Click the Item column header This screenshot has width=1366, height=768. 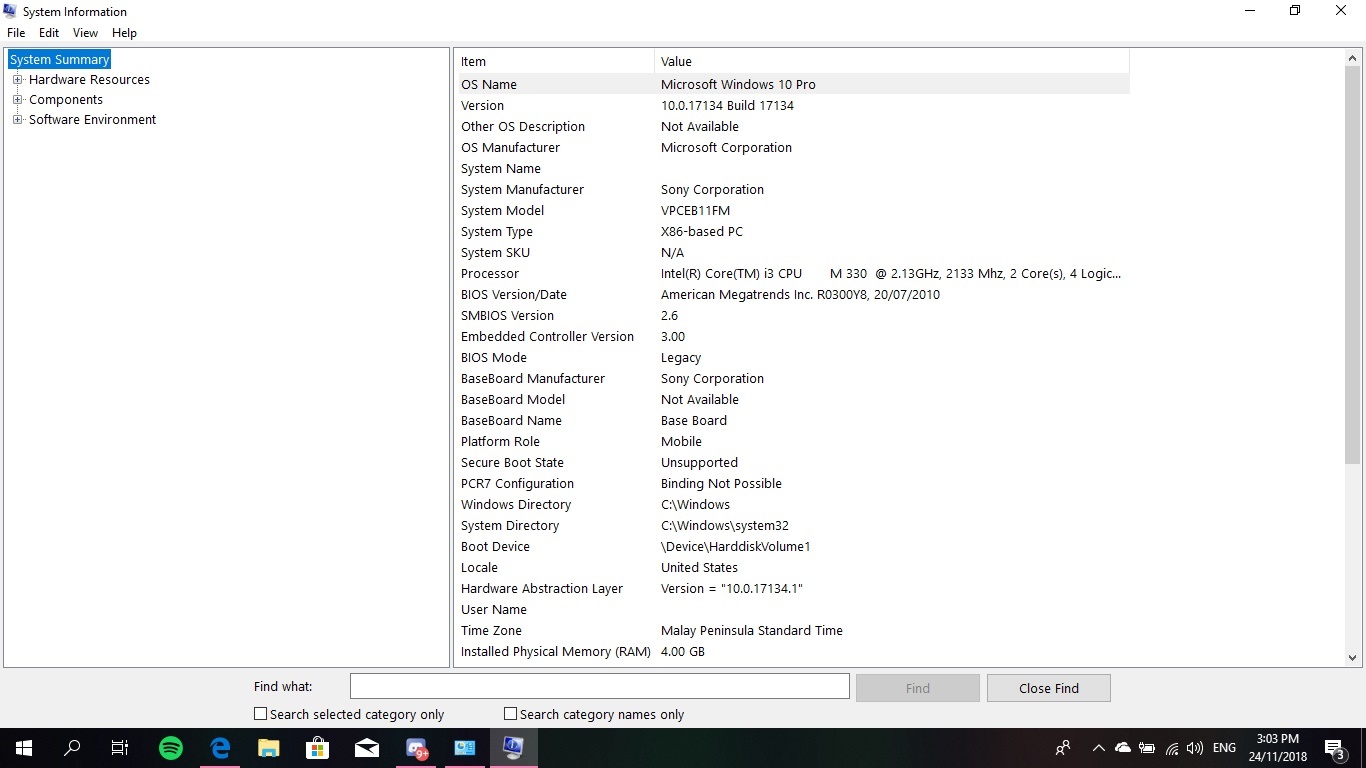pyautogui.click(x=556, y=62)
